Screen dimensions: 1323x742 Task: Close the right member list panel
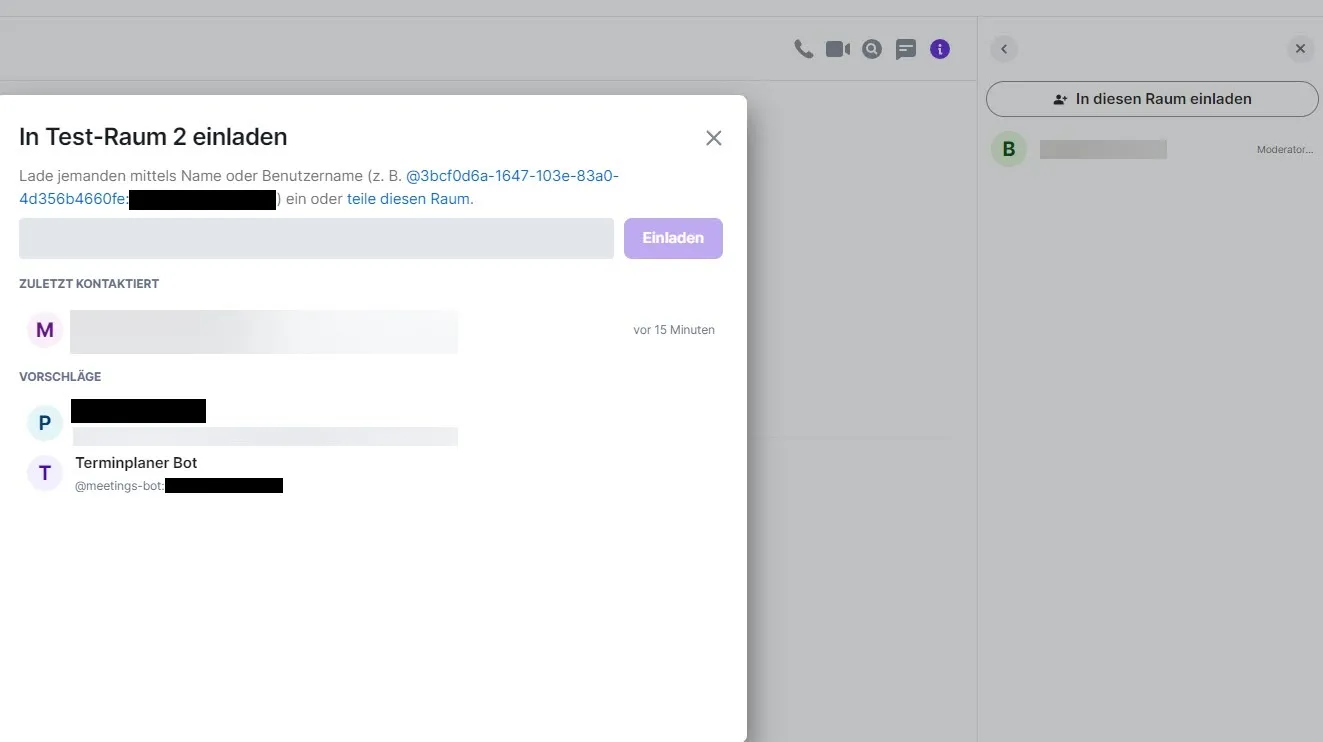click(x=1300, y=49)
